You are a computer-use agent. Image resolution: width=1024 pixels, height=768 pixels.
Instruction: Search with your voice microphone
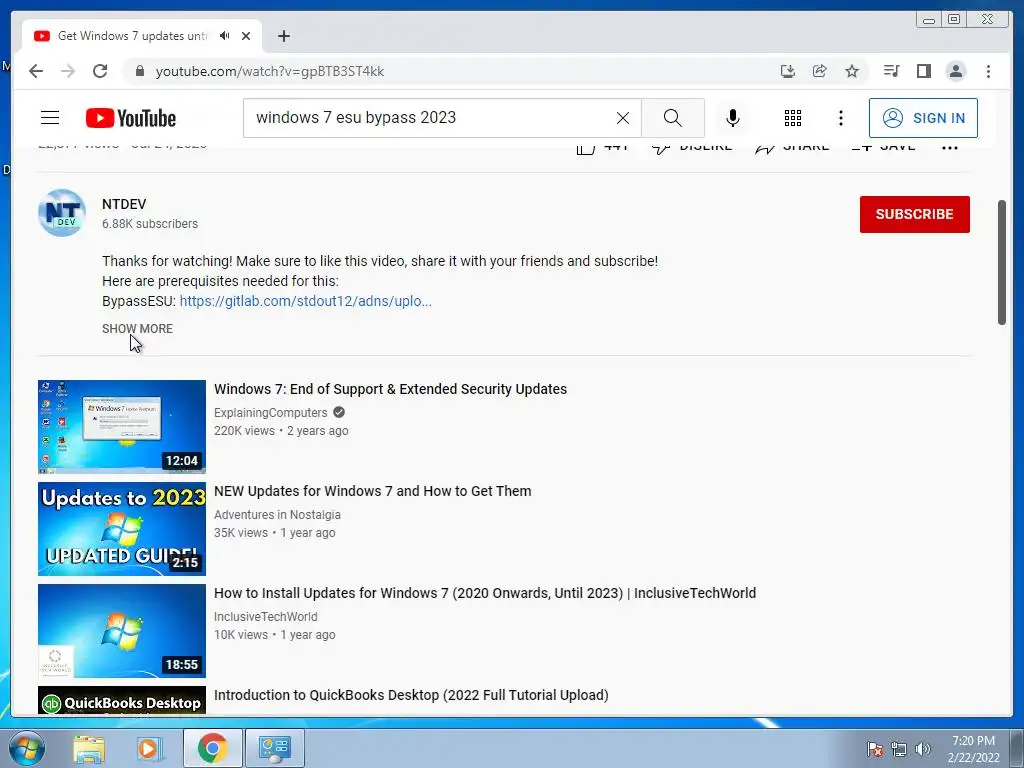pos(733,118)
